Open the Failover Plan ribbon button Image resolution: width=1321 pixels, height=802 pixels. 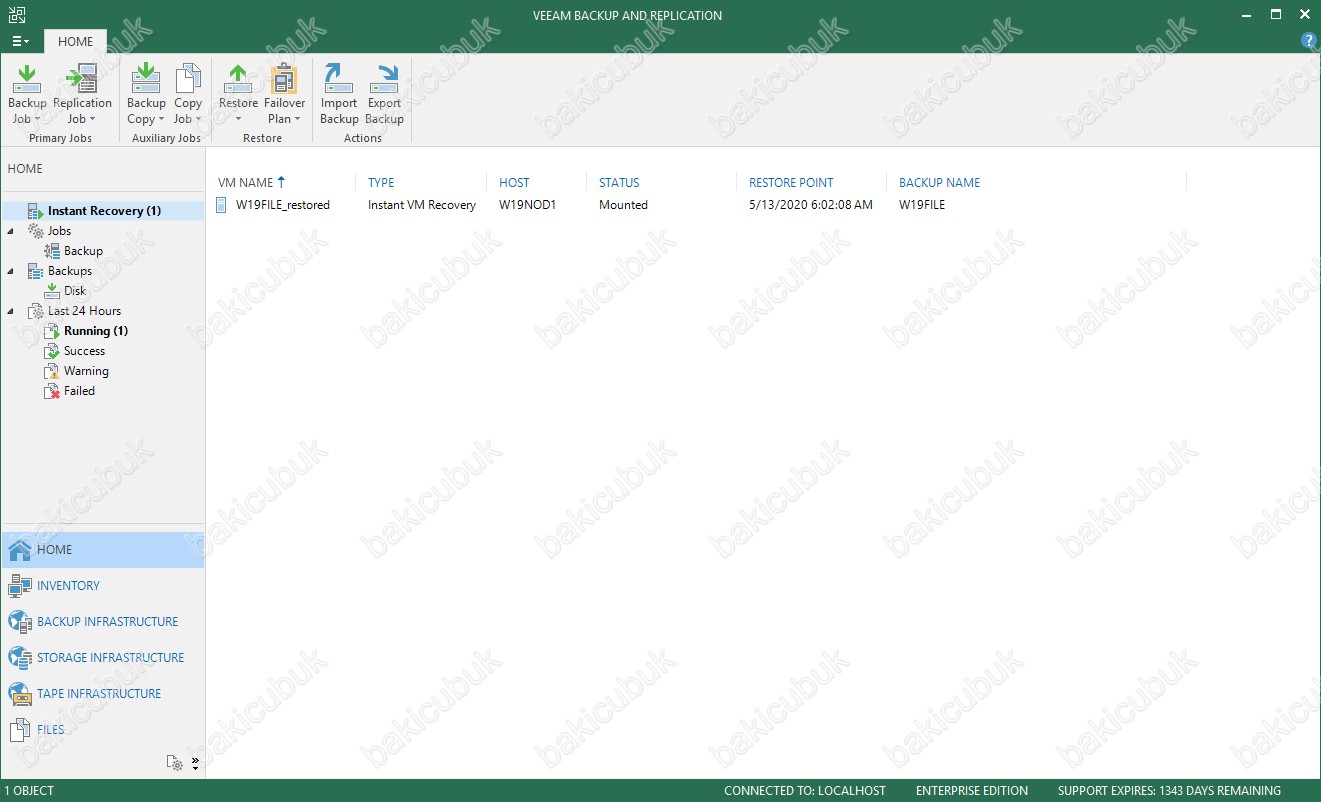click(x=285, y=94)
